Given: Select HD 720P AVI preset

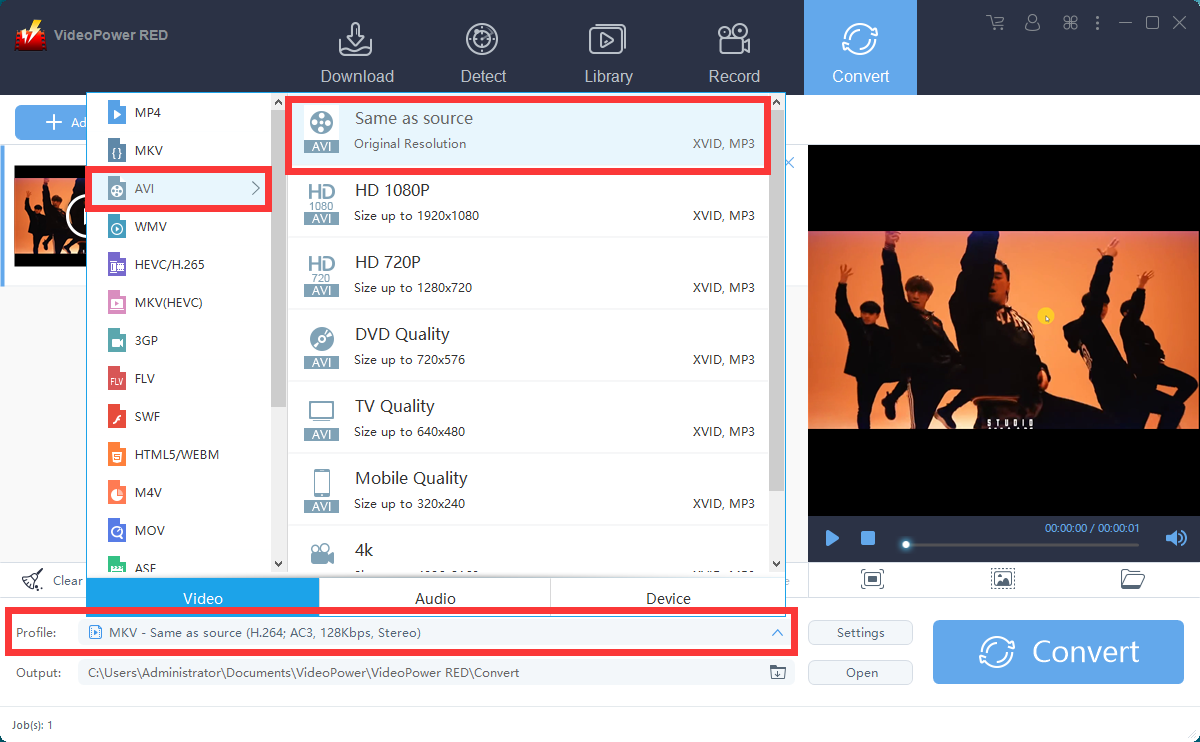Looking at the screenshot, I should (528, 274).
